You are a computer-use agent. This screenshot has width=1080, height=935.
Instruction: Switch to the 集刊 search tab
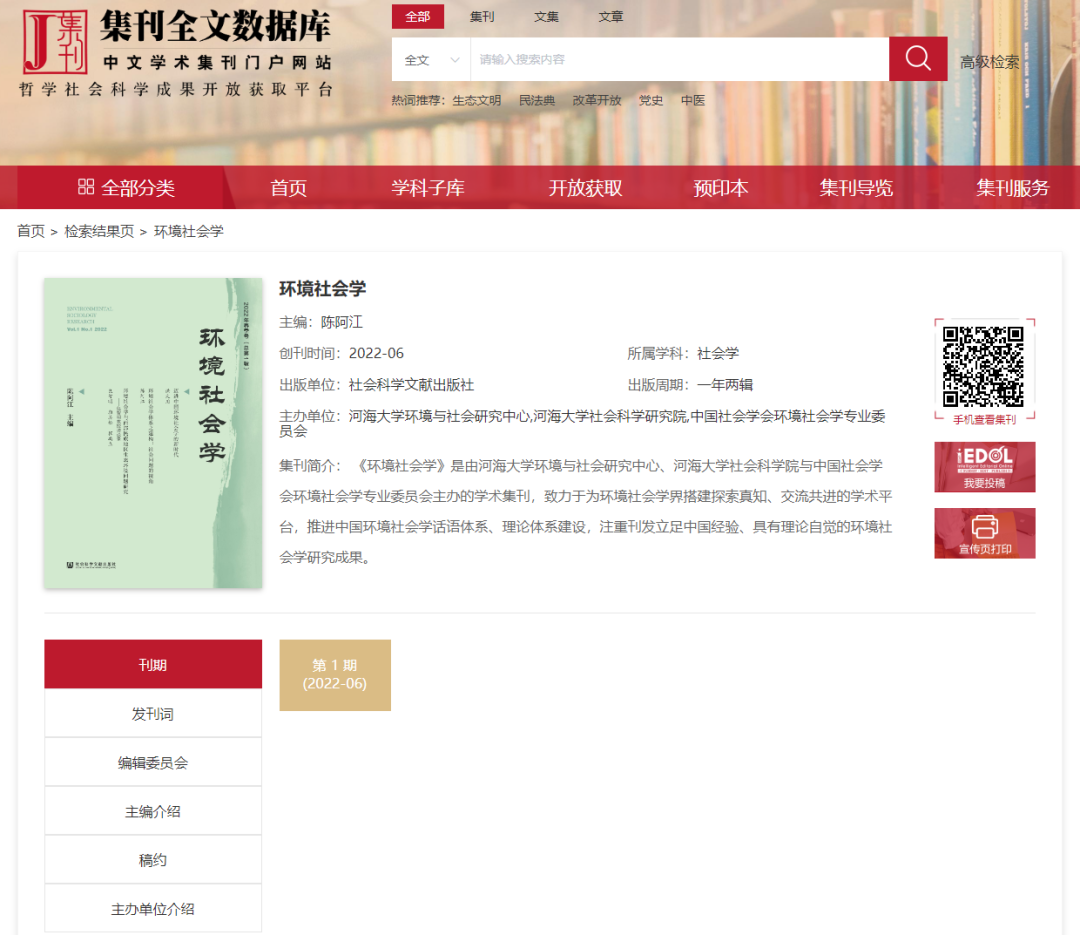[x=481, y=16]
